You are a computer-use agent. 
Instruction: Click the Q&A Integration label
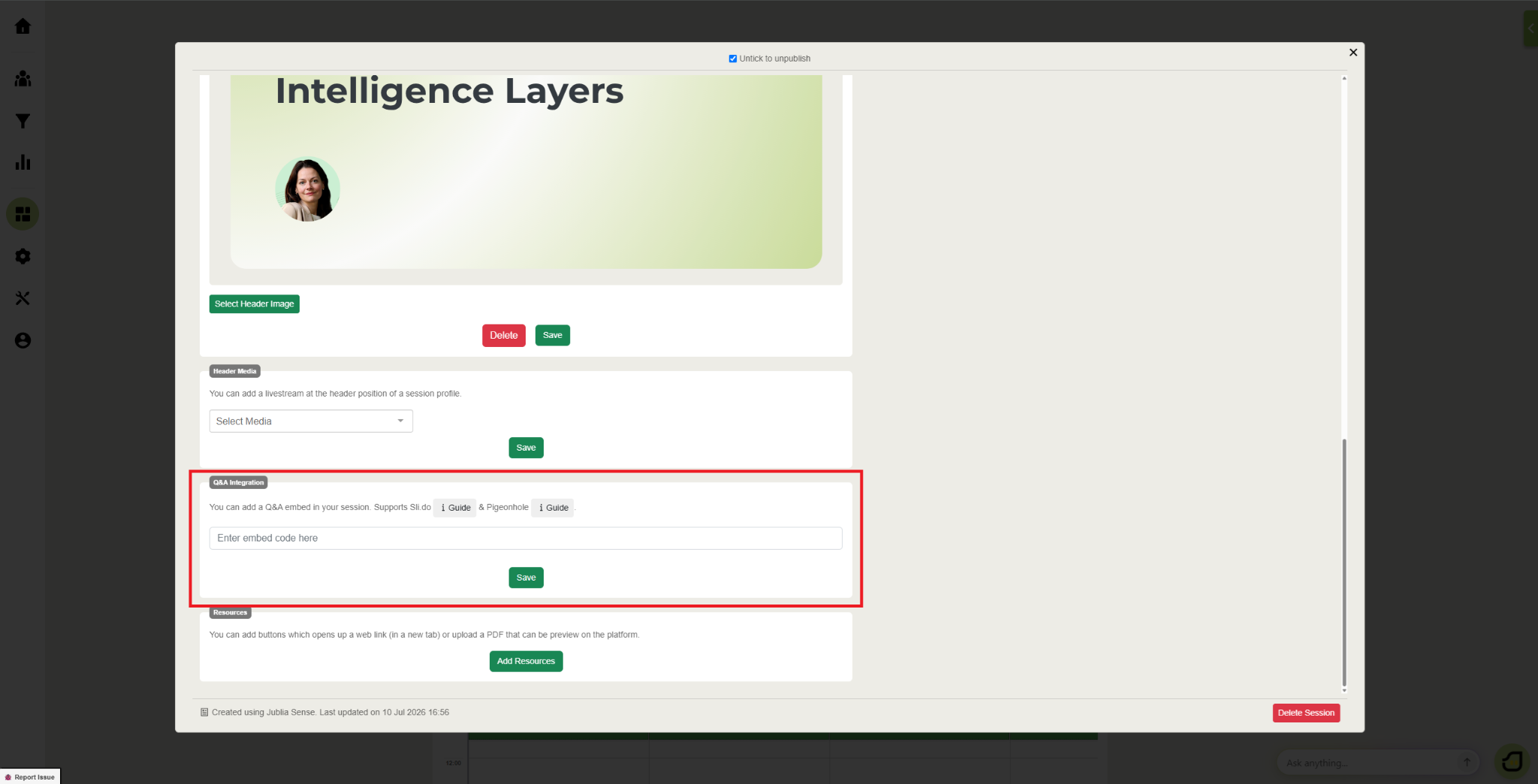tap(238, 483)
